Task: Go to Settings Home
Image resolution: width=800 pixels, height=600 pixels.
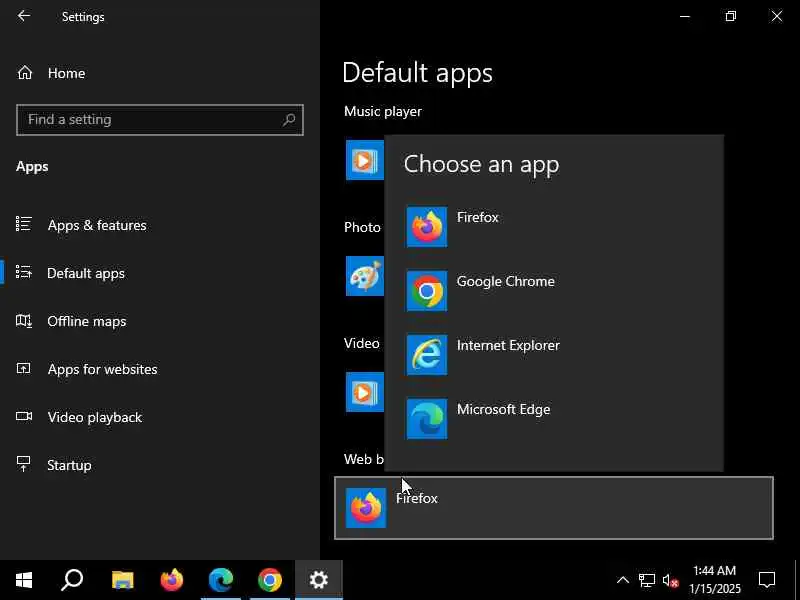Action: (66, 73)
